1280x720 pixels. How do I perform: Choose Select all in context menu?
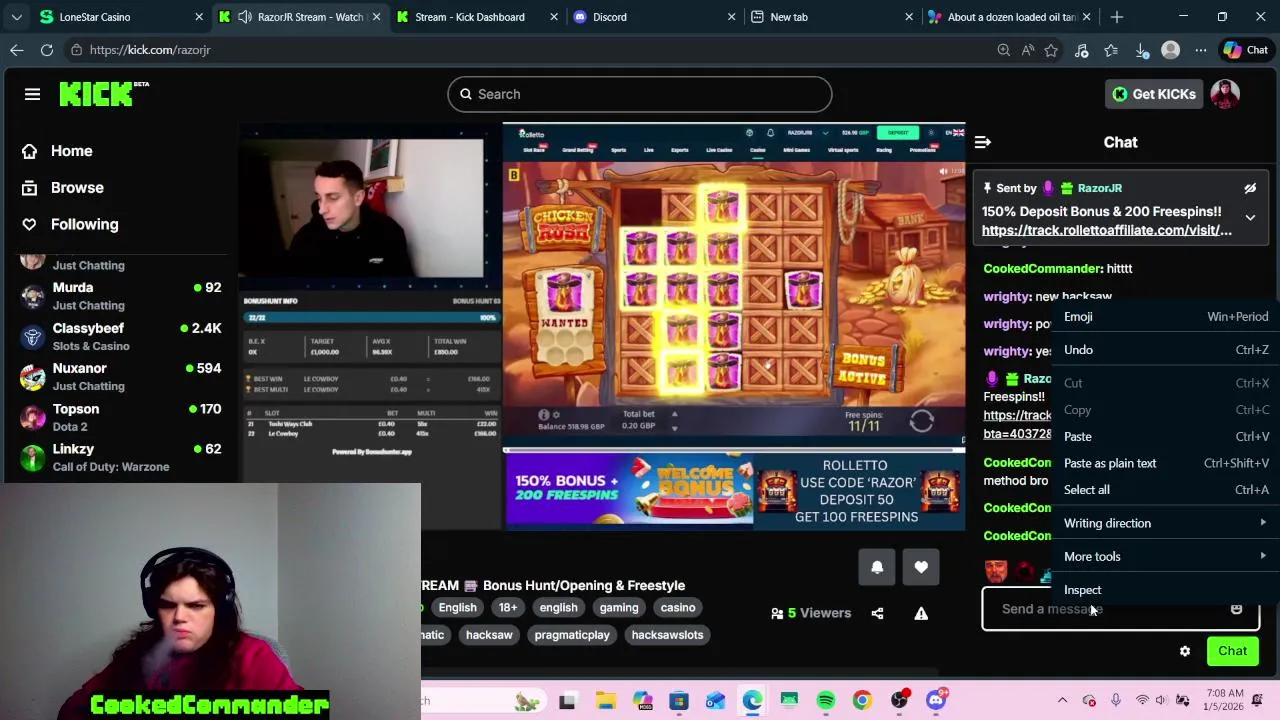coord(1166,490)
